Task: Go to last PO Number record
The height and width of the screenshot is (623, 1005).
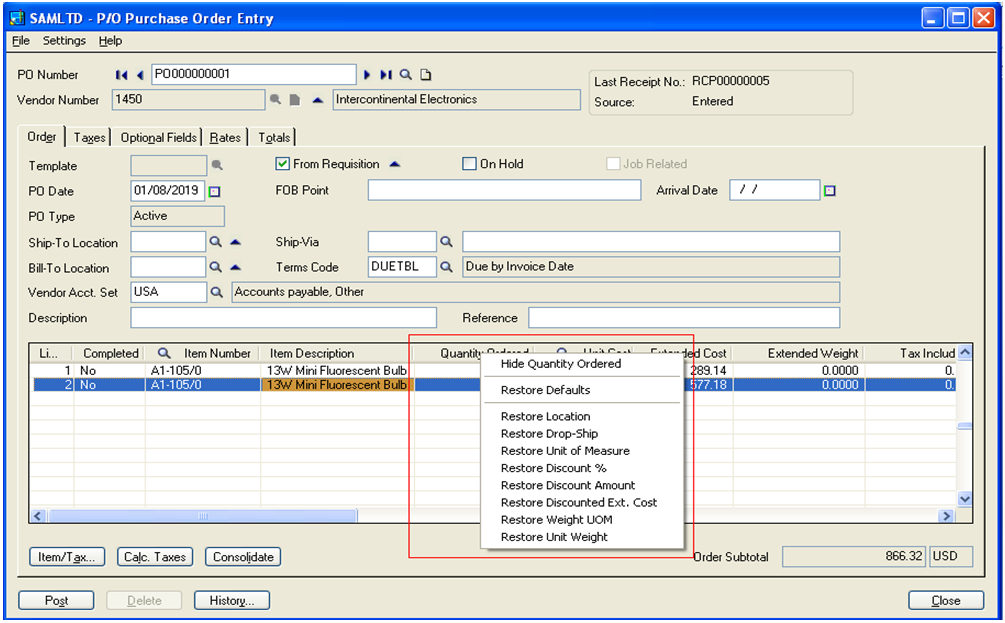Action: [x=385, y=75]
